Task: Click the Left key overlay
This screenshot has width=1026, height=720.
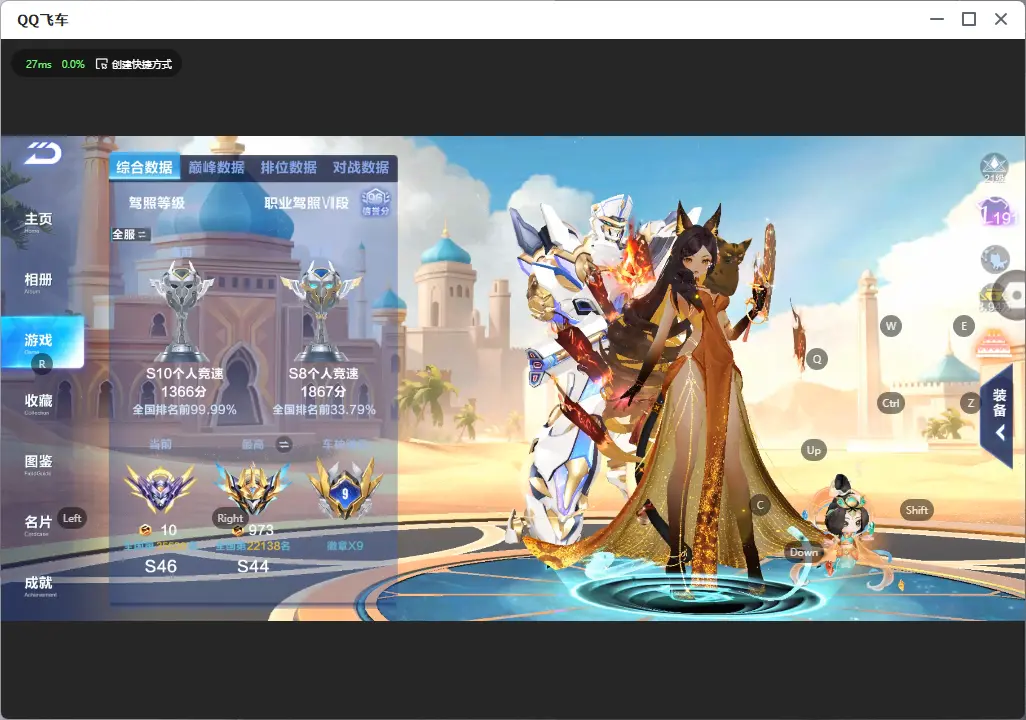Action: [x=72, y=518]
